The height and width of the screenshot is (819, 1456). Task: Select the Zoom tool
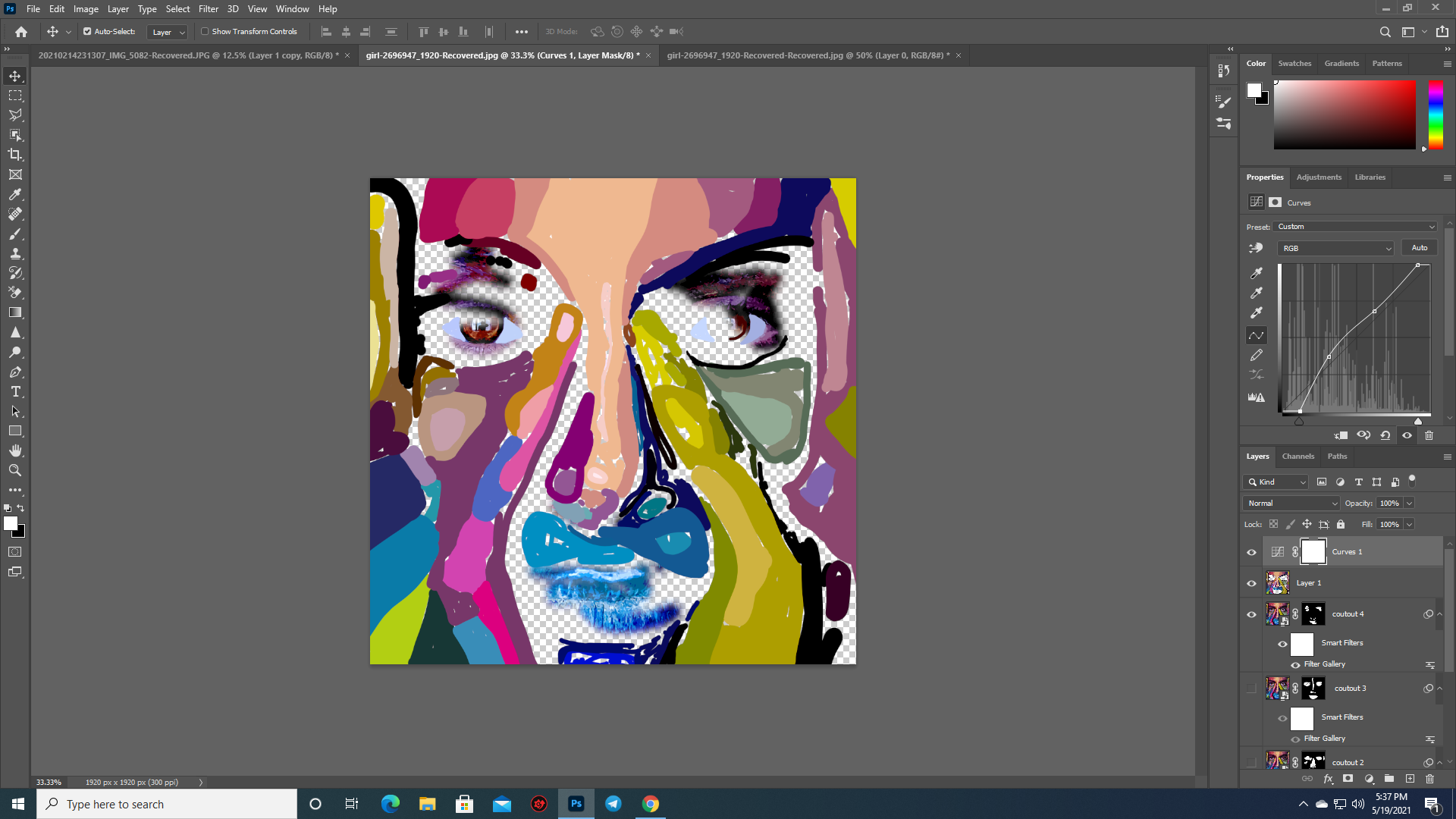click(x=15, y=470)
